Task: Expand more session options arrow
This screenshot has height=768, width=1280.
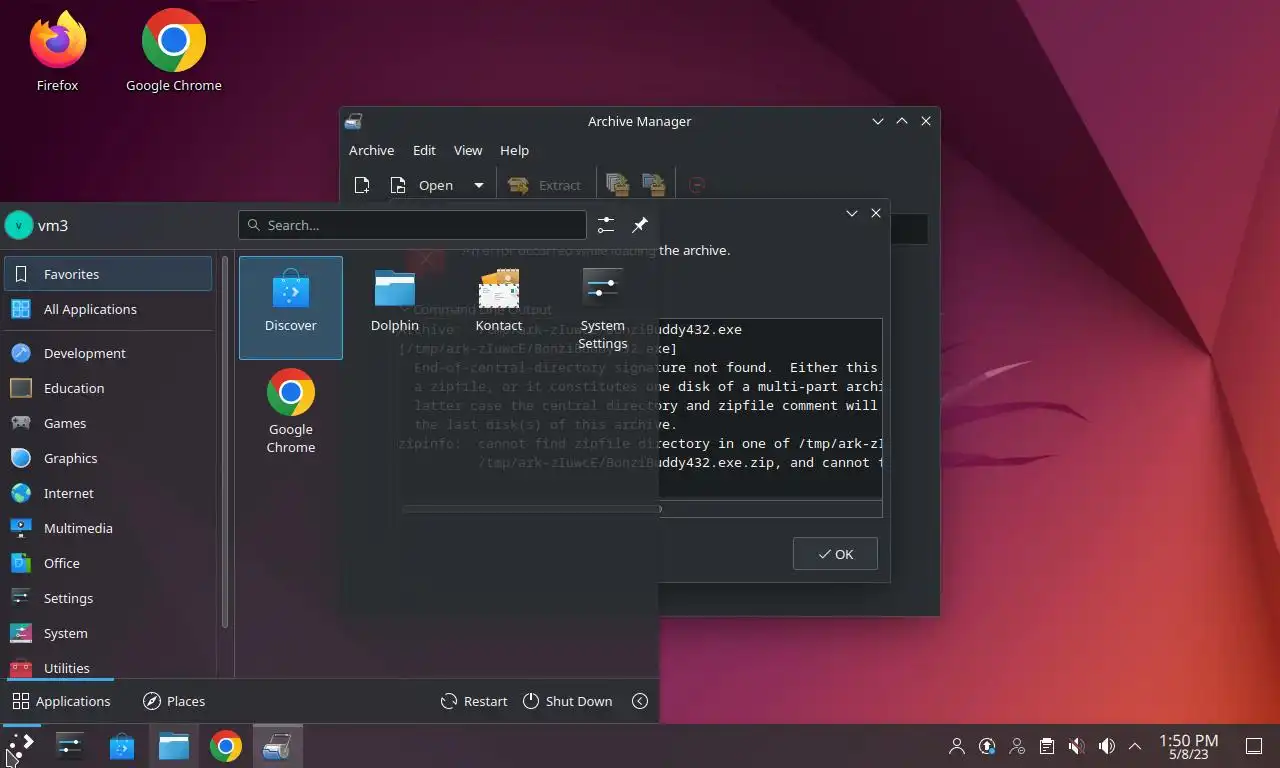Action: (x=640, y=701)
